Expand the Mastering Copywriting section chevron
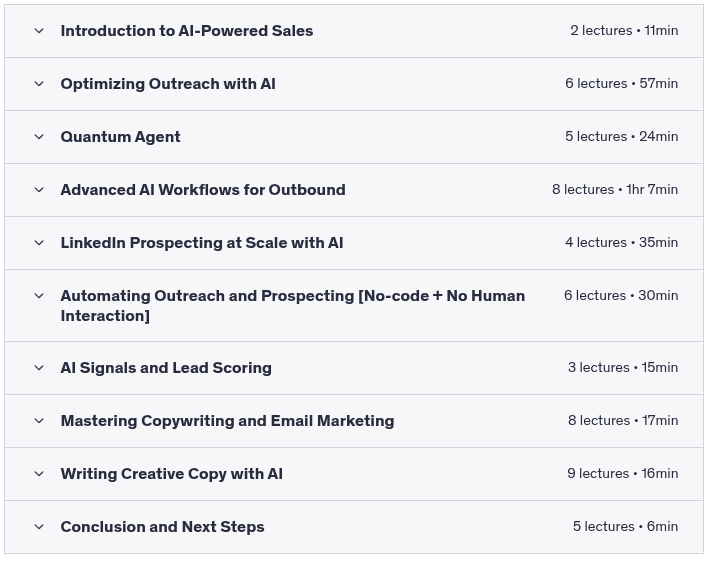 pyautogui.click(x=39, y=421)
